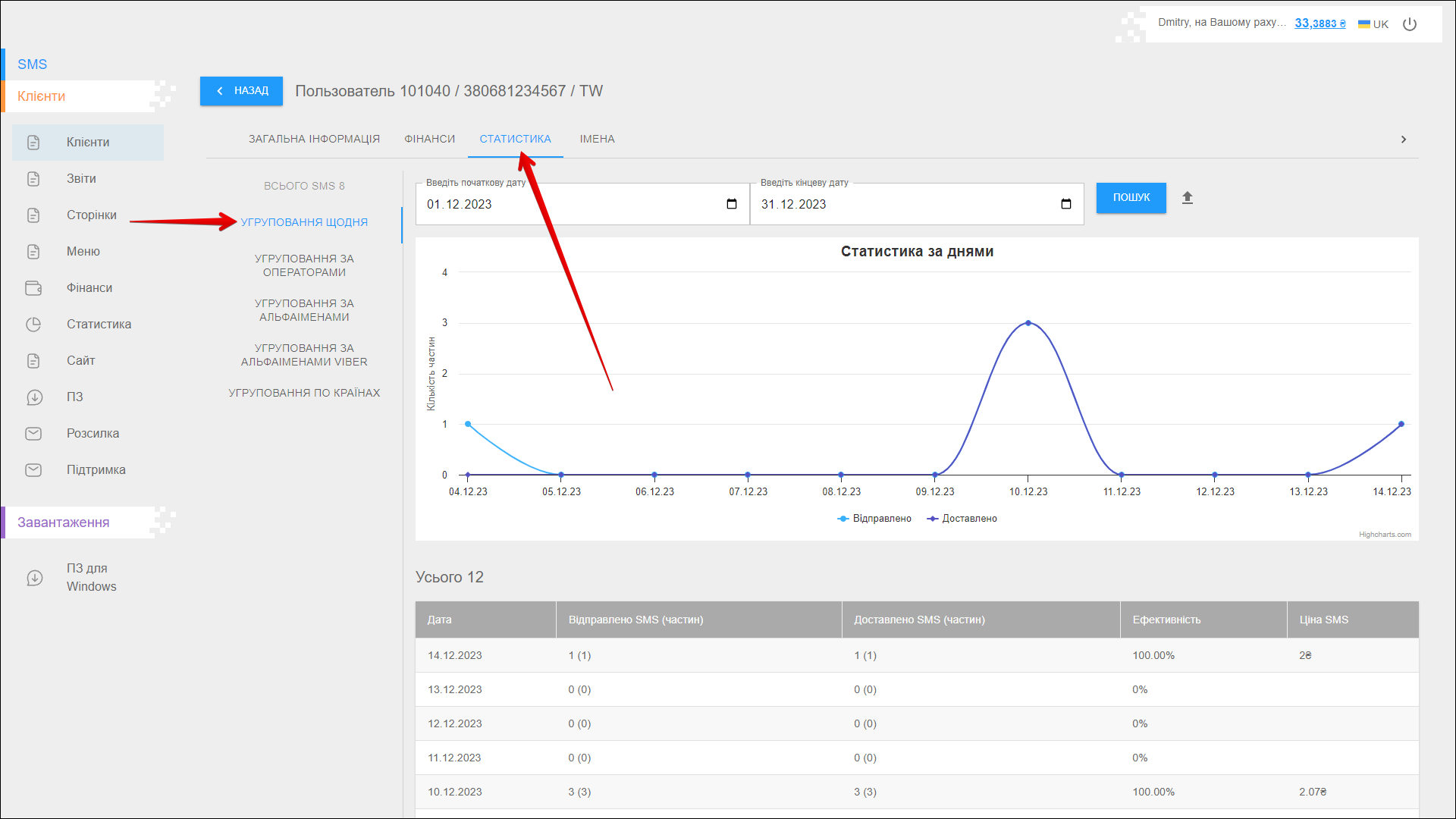
Task: Click account balance 33,3883 link
Action: click(x=1319, y=24)
